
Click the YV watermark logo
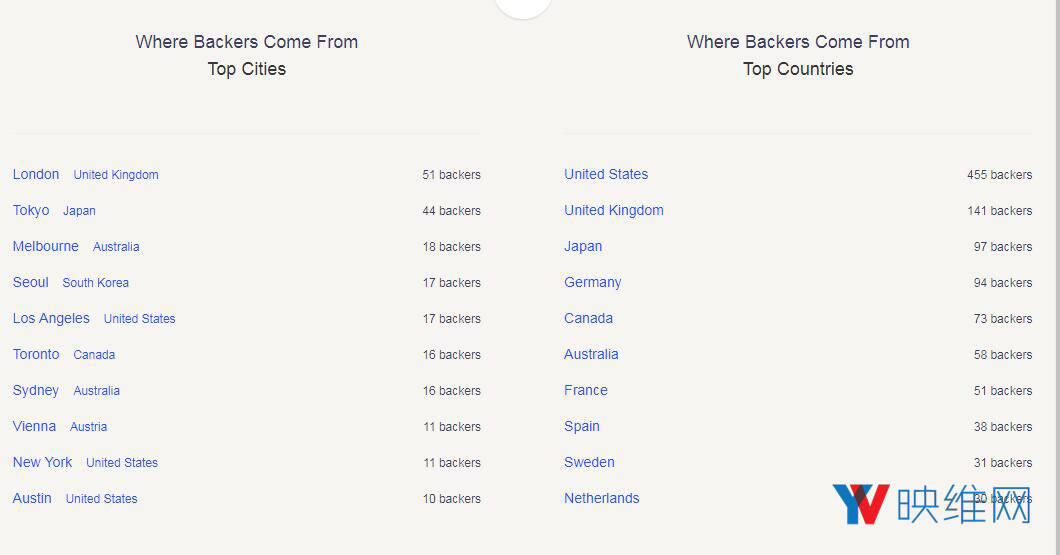point(861,505)
